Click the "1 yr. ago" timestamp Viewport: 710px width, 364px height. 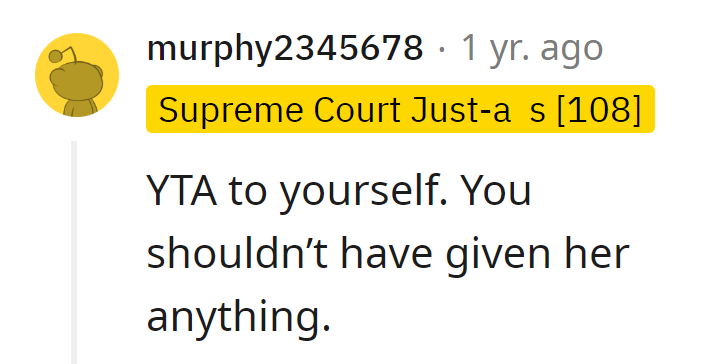[532, 49]
